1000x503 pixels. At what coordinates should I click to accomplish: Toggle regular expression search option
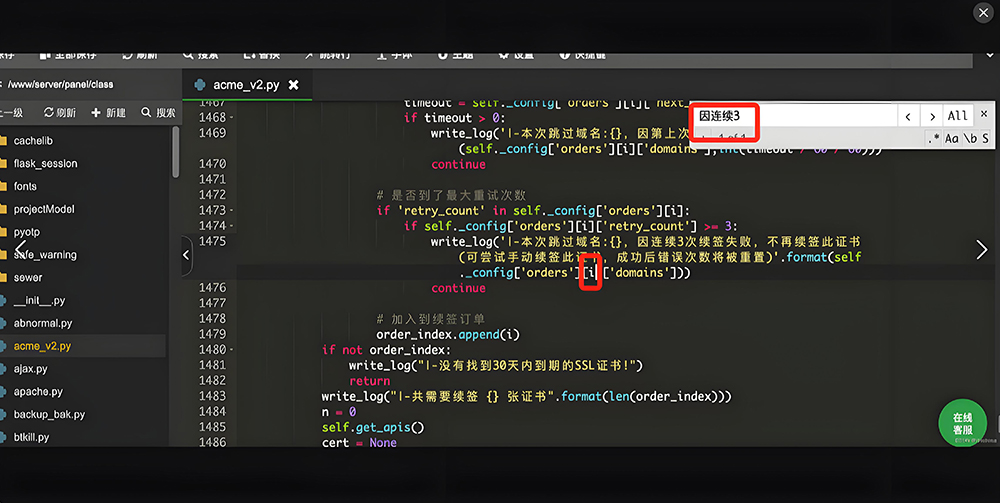click(933, 139)
